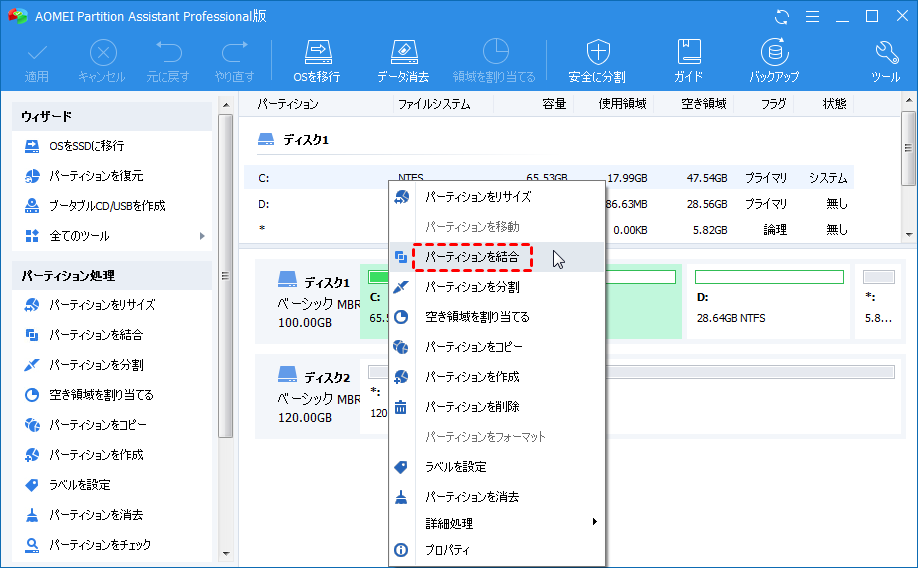Expand the 全てのツール arrow
Image resolution: width=918 pixels, height=568 pixels.
point(202,236)
